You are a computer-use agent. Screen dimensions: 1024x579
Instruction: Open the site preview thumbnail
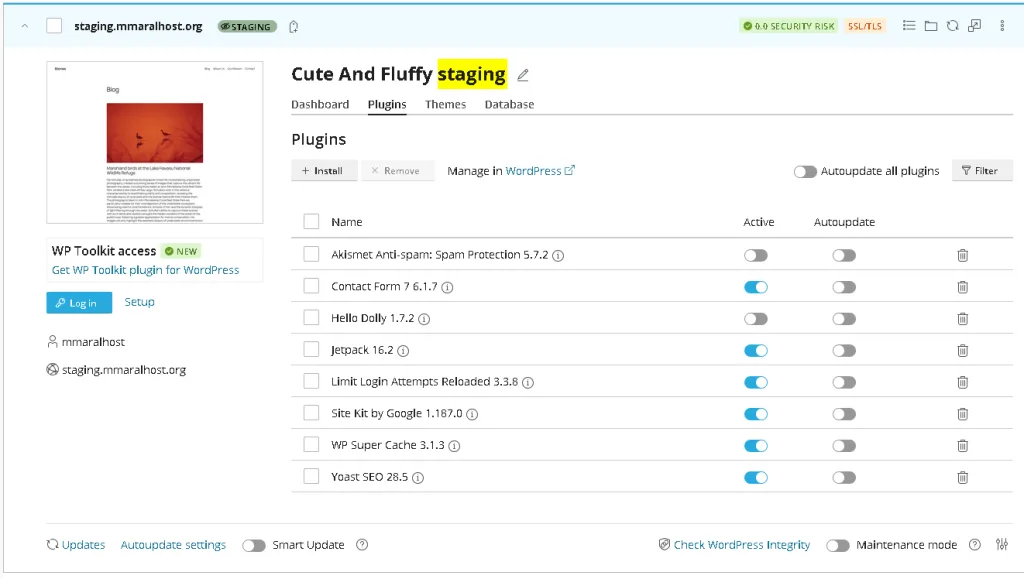click(x=155, y=142)
